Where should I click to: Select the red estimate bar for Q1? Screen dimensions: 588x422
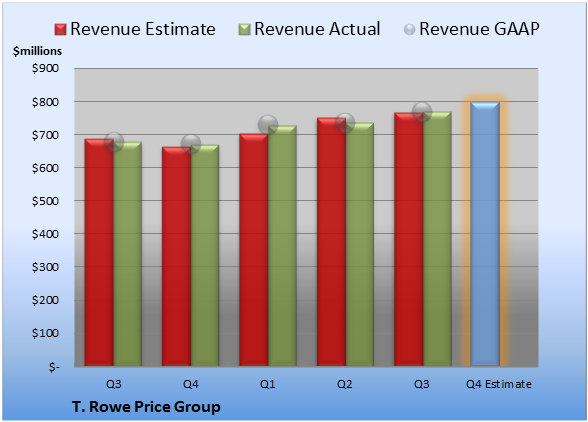pos(254,250)
